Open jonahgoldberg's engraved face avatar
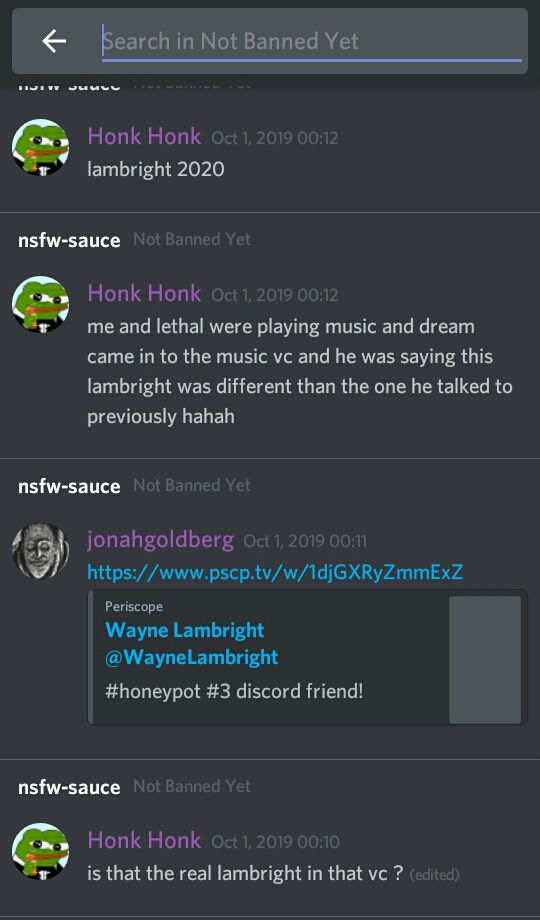This screenshot has width=540, height=920. click(40, 550)
